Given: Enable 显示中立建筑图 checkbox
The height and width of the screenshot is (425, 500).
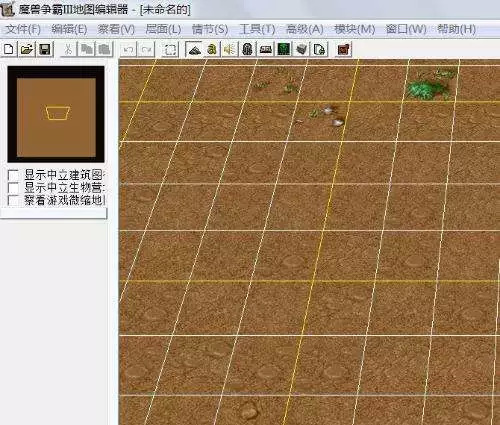Looking at the screenshot, I should point(13,175).
